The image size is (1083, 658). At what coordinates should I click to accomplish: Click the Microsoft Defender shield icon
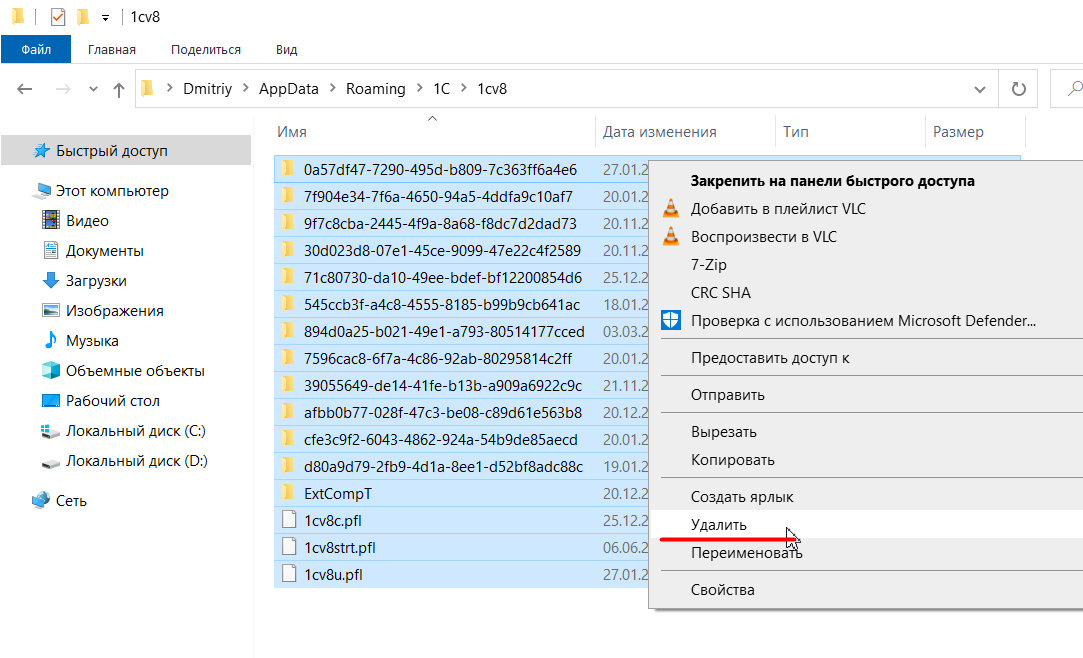pos(671,321)
